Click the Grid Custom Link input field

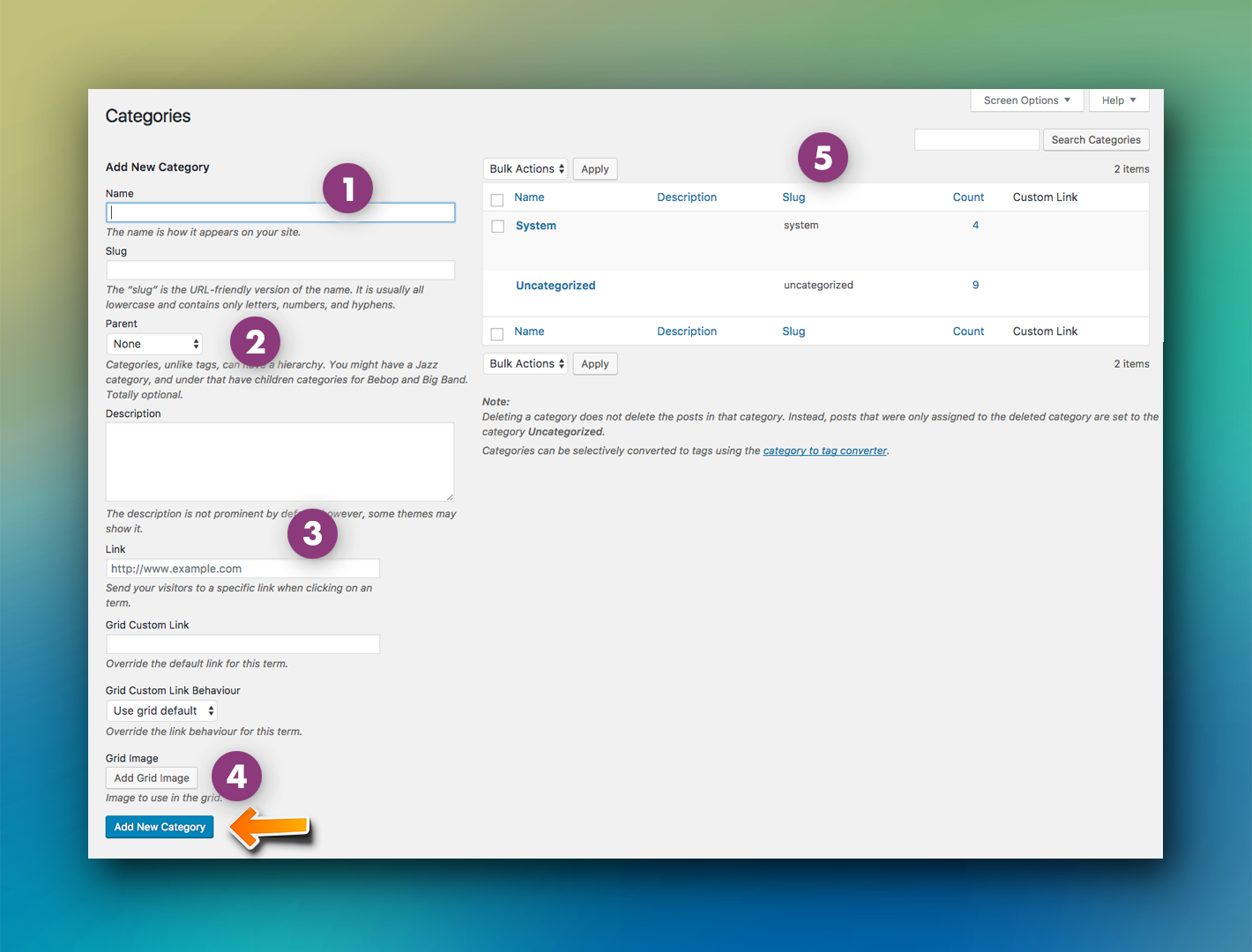pos(242,644)
